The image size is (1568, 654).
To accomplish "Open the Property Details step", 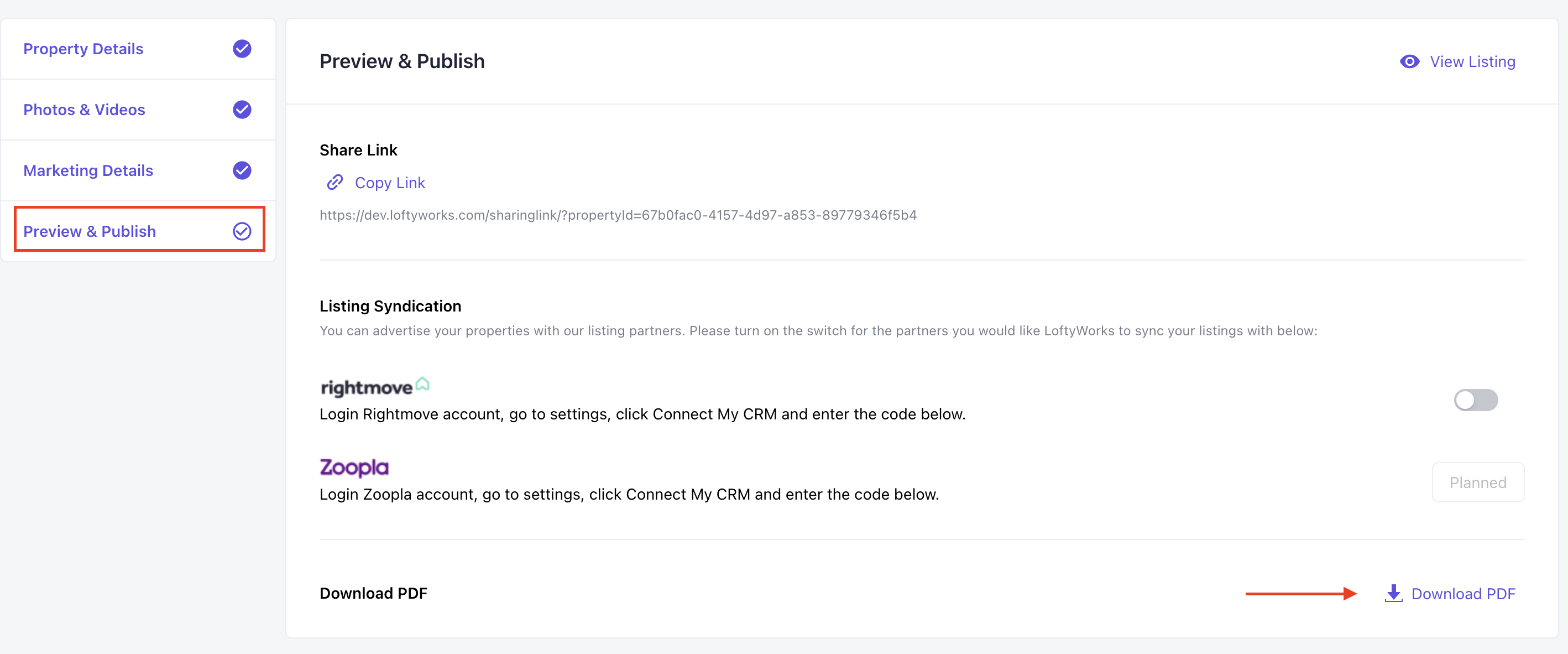I will [138, 49].
